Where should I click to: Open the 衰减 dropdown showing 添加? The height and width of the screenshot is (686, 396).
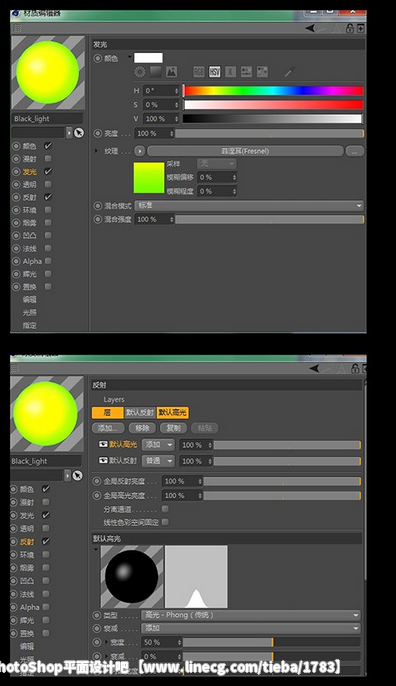click(251, 628)
